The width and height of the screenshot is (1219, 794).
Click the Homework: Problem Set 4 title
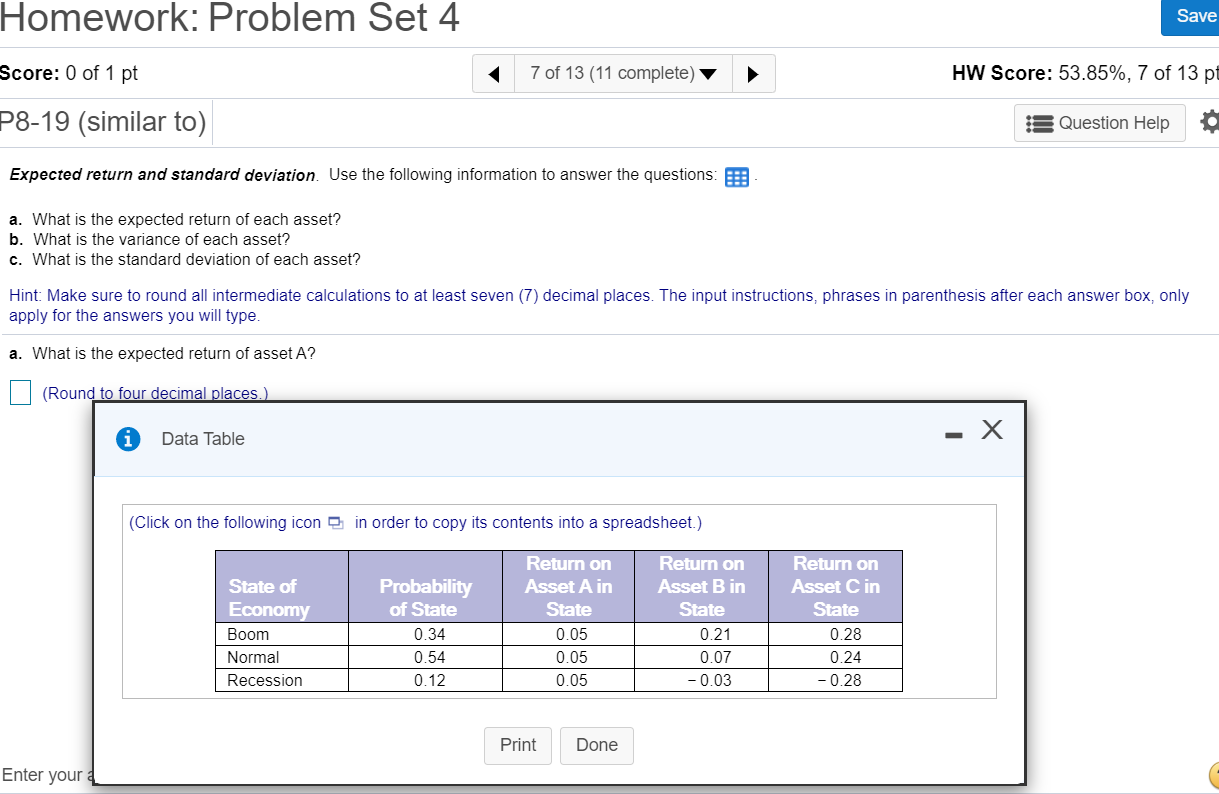pyautogui.click(x=231, y=18)
